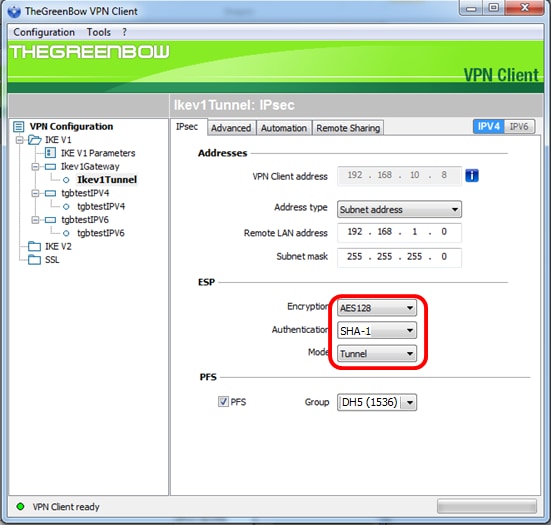Click the tgbtestIPV6 gateway icon
The height and width of the screenshot is (525, 551).
point(50,220)
